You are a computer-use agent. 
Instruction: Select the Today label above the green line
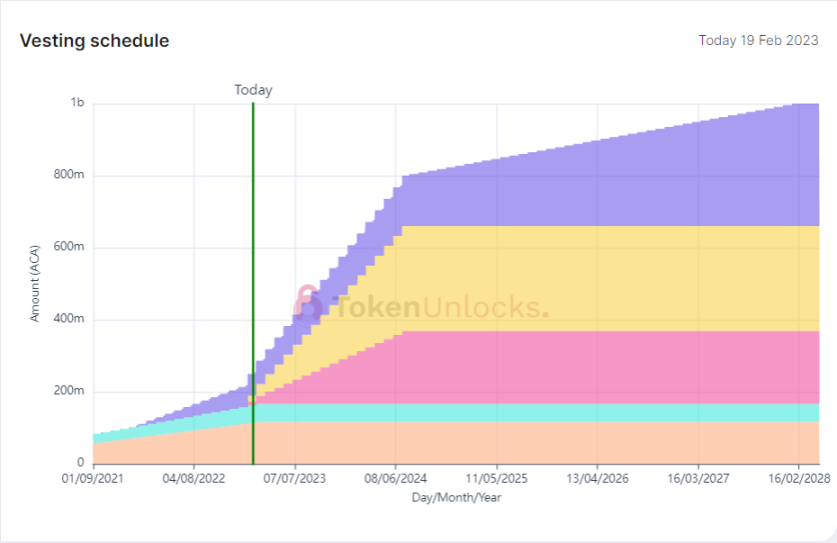click(x=253, y=90)
